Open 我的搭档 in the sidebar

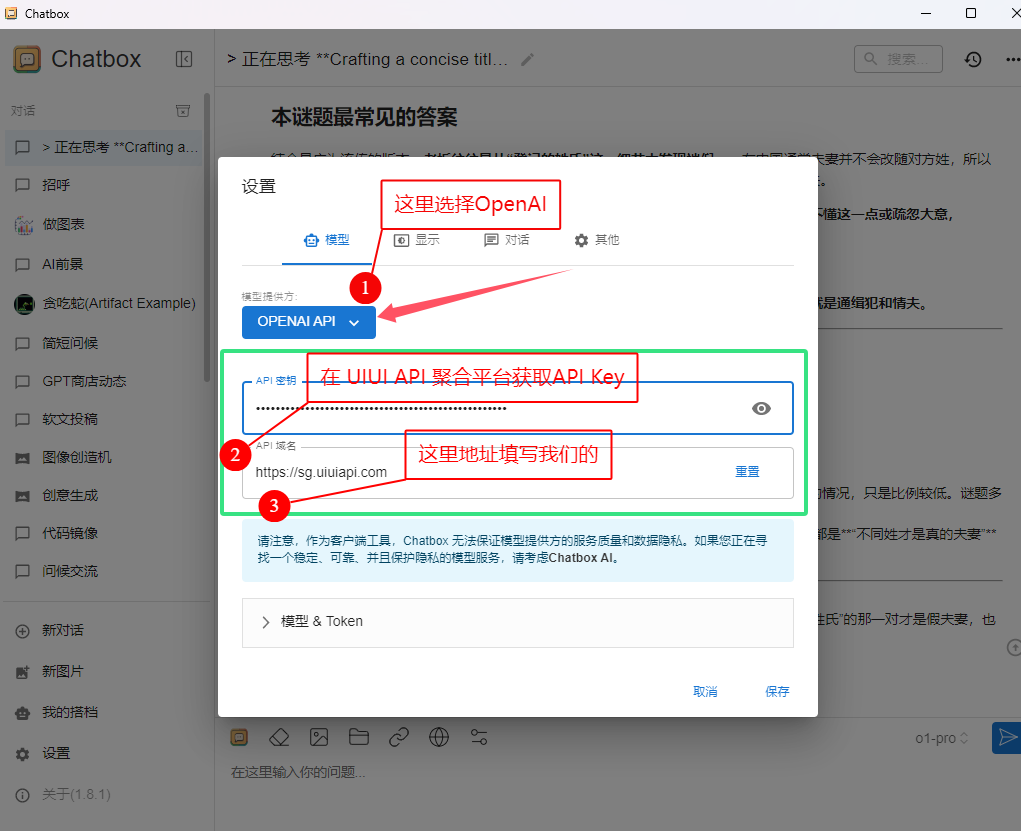(x=104, y=712)
